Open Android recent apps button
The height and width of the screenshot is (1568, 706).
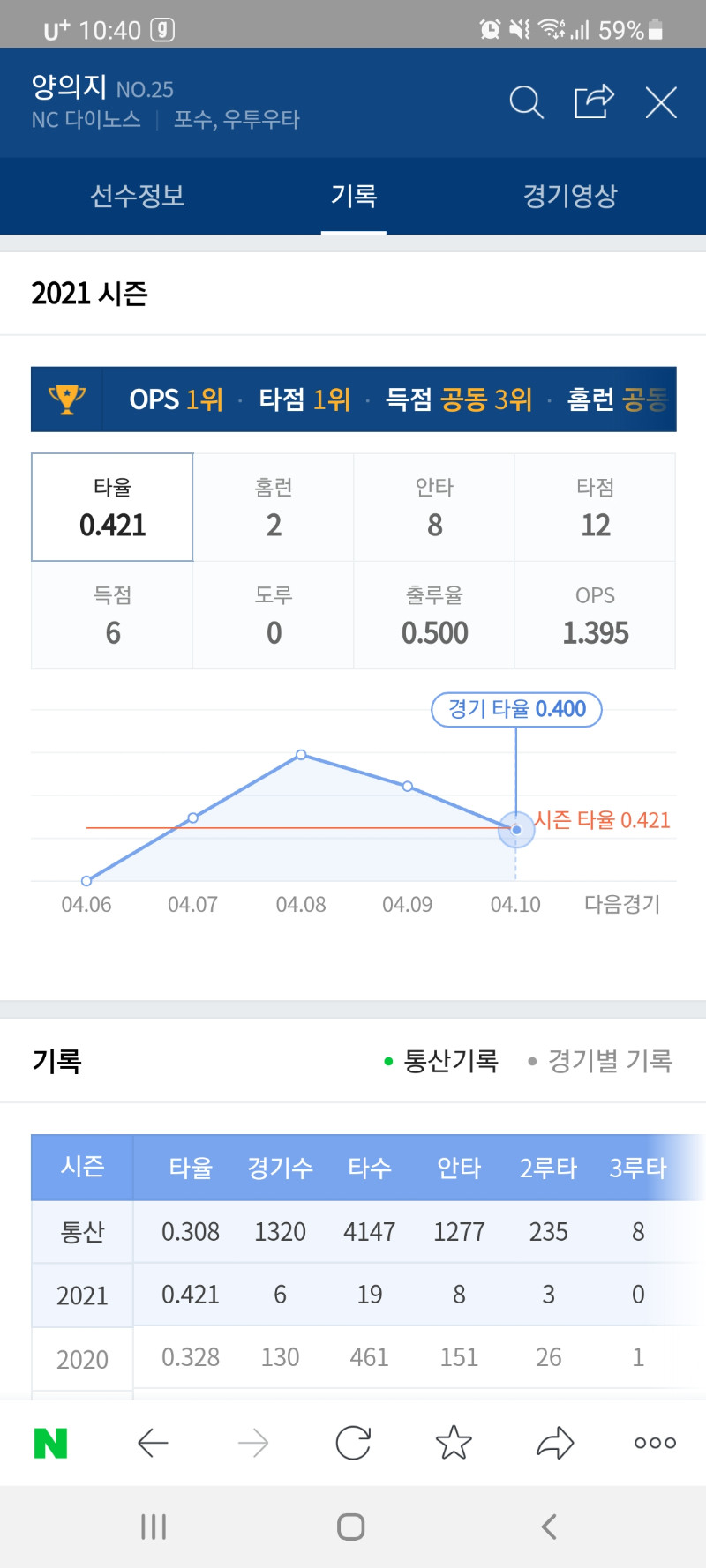tap(154, 1527)
